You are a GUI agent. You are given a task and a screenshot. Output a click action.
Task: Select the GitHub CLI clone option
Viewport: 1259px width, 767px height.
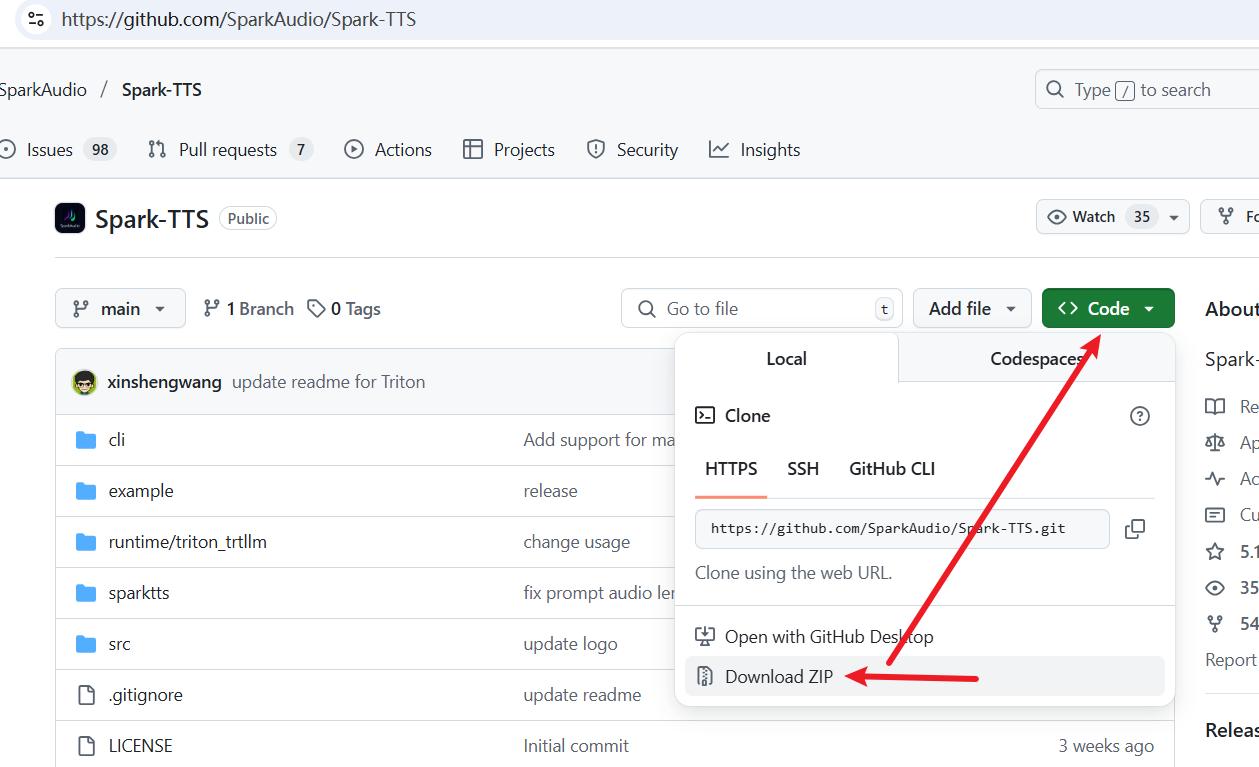click(x=892, y=469)
